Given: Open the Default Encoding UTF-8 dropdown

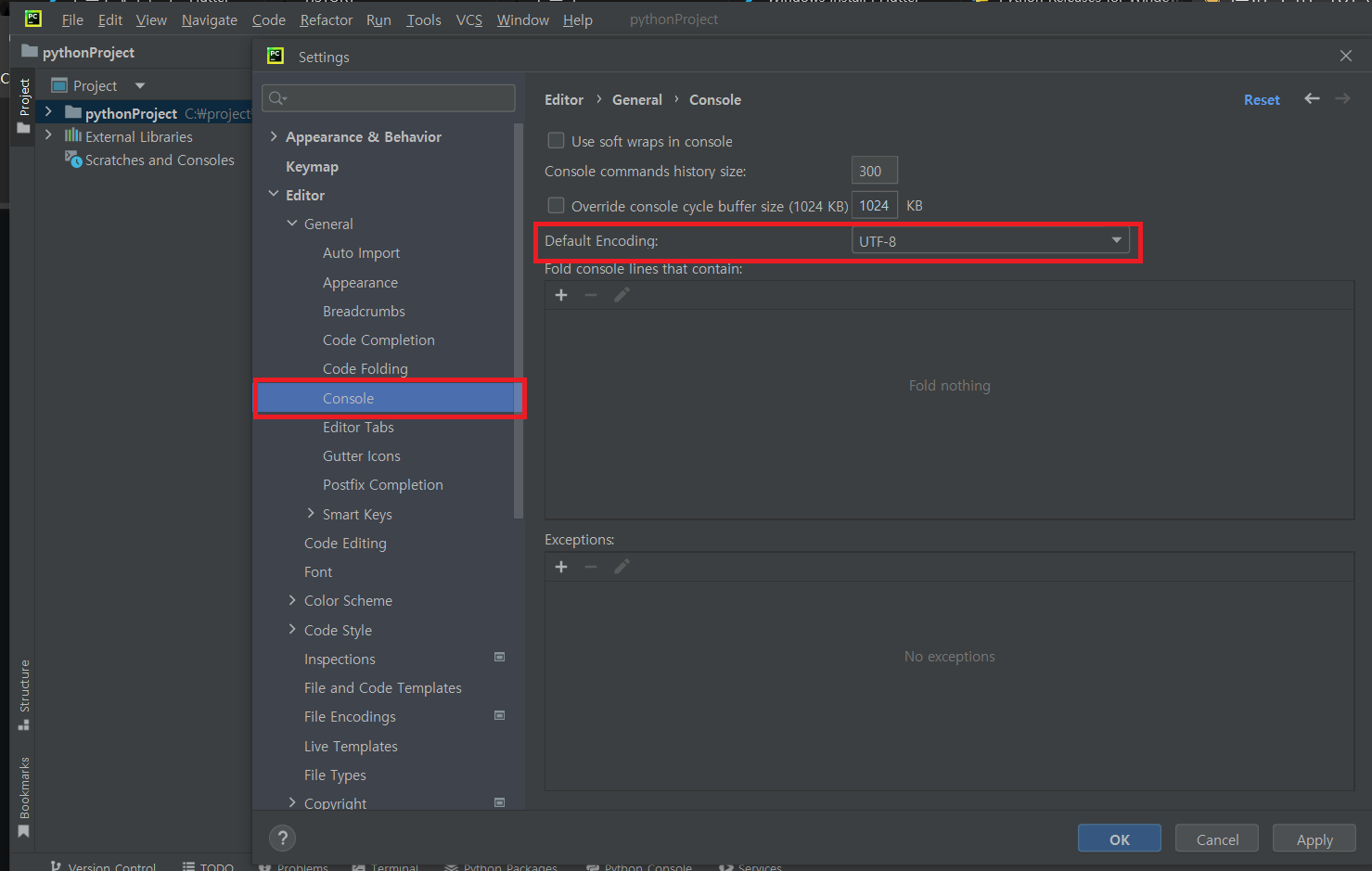Looking at the screenshot, I should [x=990, y=240].
